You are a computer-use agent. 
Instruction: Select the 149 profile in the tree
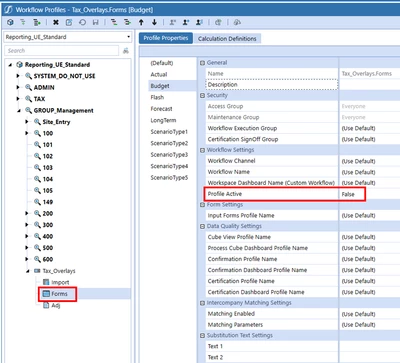click(48, 202)
